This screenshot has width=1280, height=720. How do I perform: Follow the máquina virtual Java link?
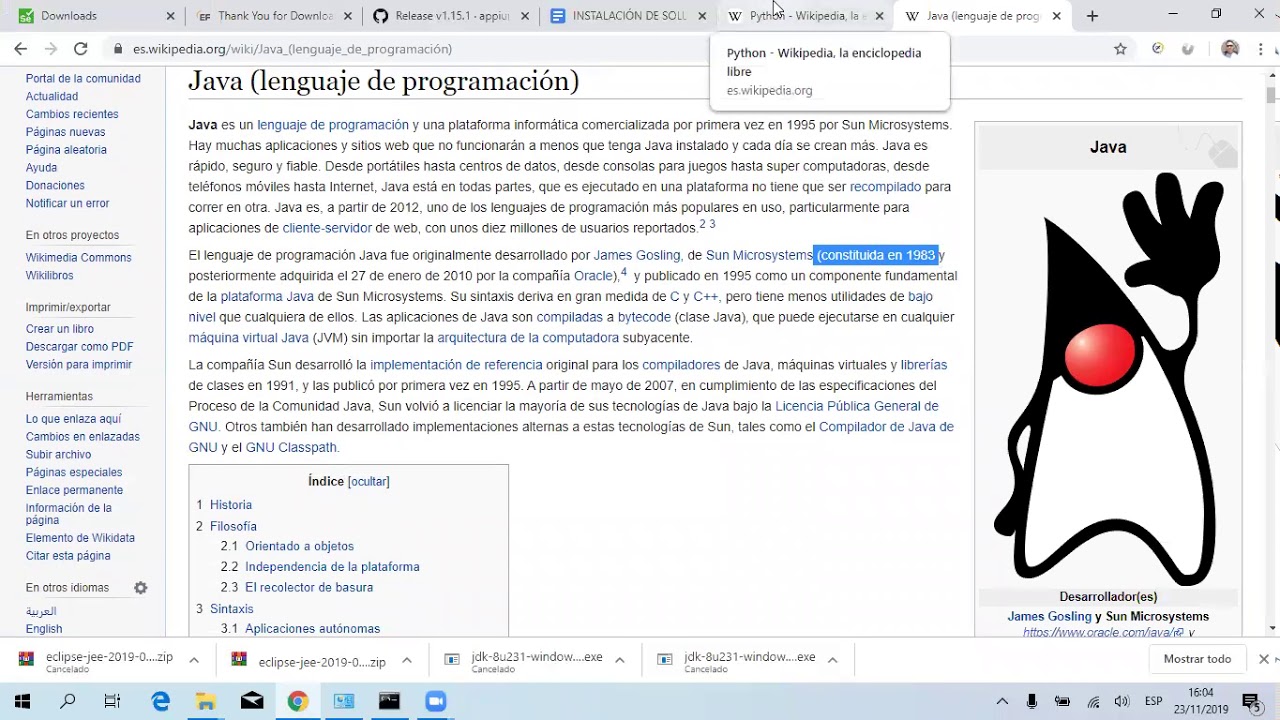pyautogui.click(x=249, y=338)
